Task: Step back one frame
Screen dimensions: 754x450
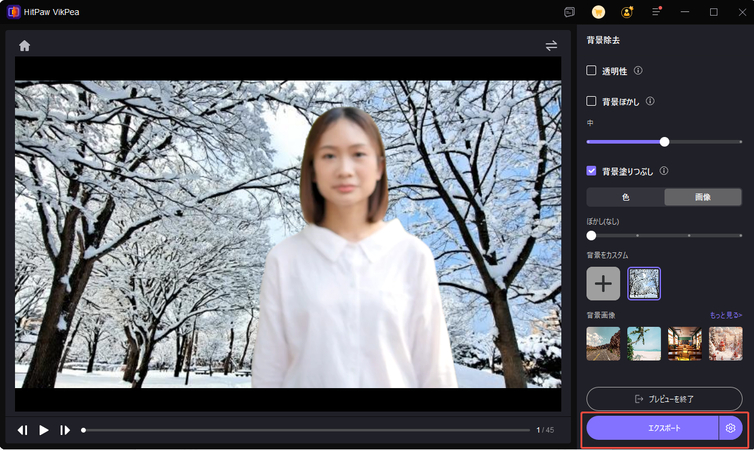Action: [x=23, y=430]
